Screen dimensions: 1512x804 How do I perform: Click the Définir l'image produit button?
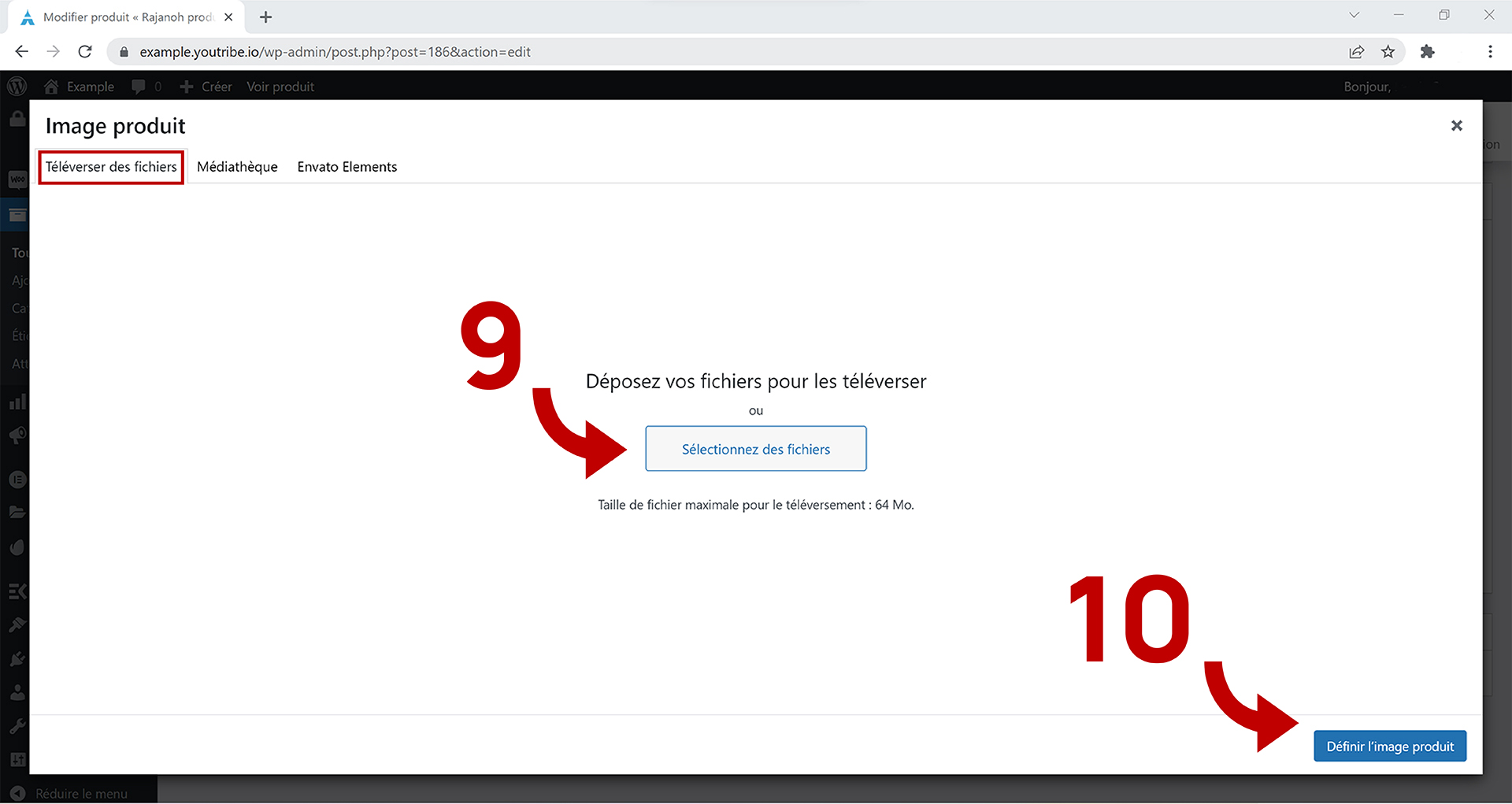1389,746
